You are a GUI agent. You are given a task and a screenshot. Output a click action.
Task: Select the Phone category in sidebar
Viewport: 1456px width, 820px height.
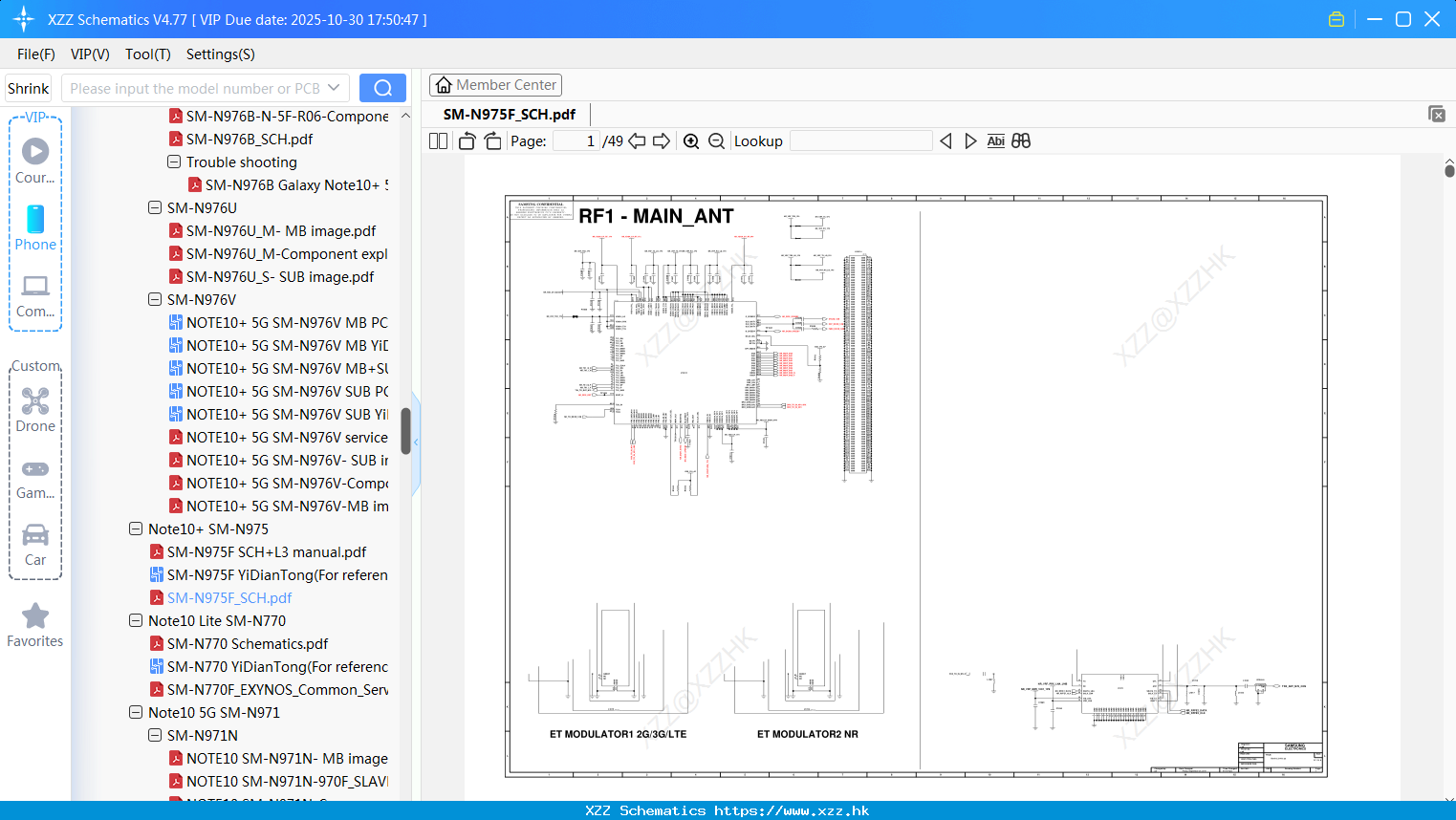tap(35, 227)
